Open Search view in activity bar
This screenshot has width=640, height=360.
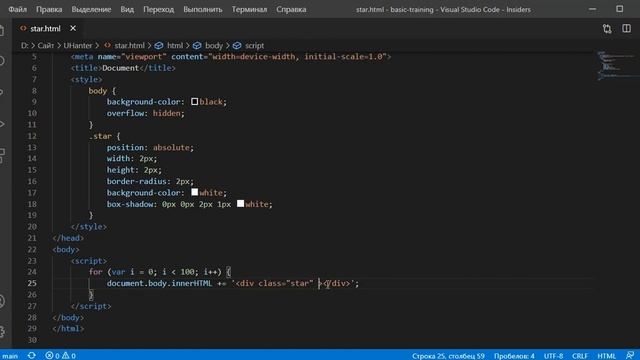click(x=2, y=61)
